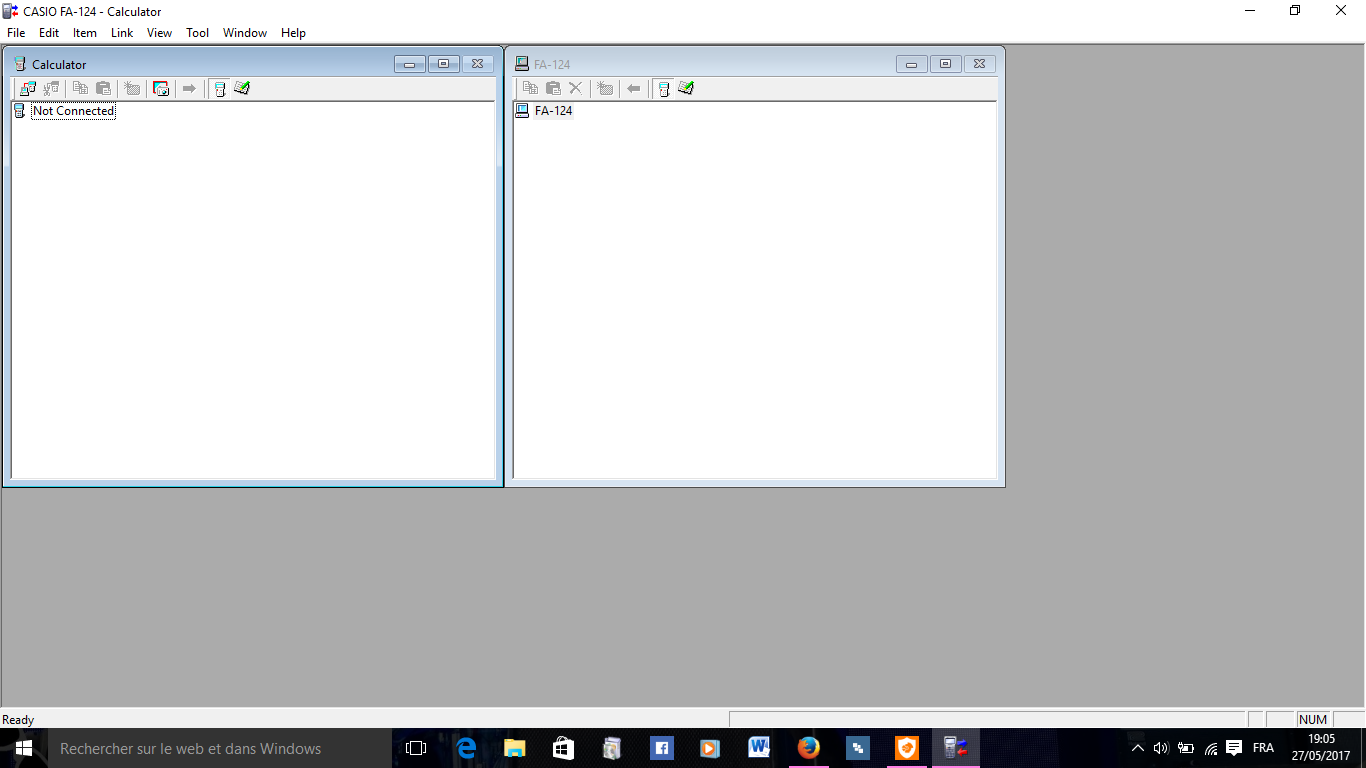Viewport: 1366px width, 768px height.
Task: Toggle calculator view icon in FA-124 toolbar
Action: click(x=663, y=89)
